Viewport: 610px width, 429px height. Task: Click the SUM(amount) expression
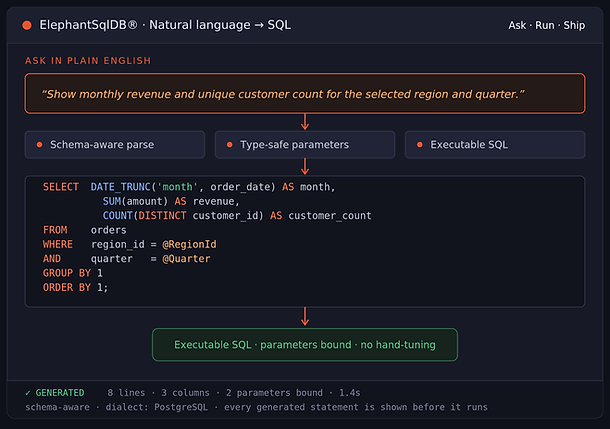[x=135, y=201]
